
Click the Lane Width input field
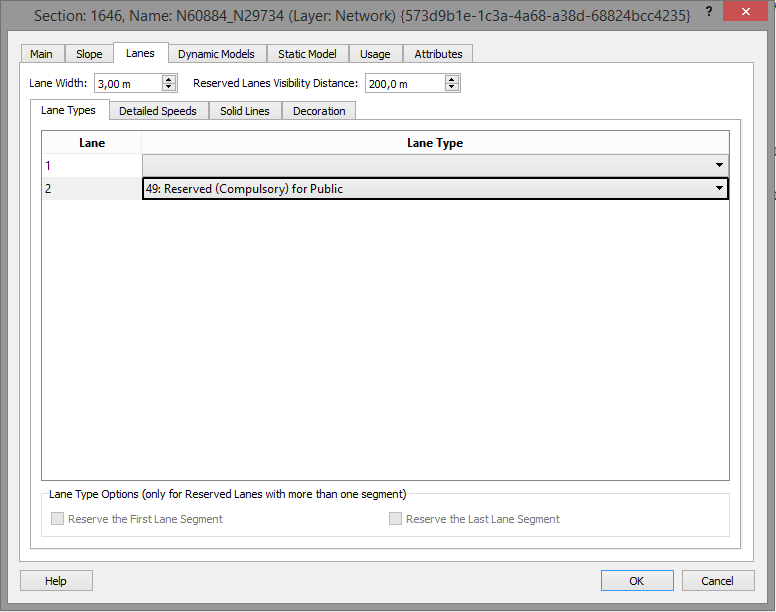click(127, 84)
